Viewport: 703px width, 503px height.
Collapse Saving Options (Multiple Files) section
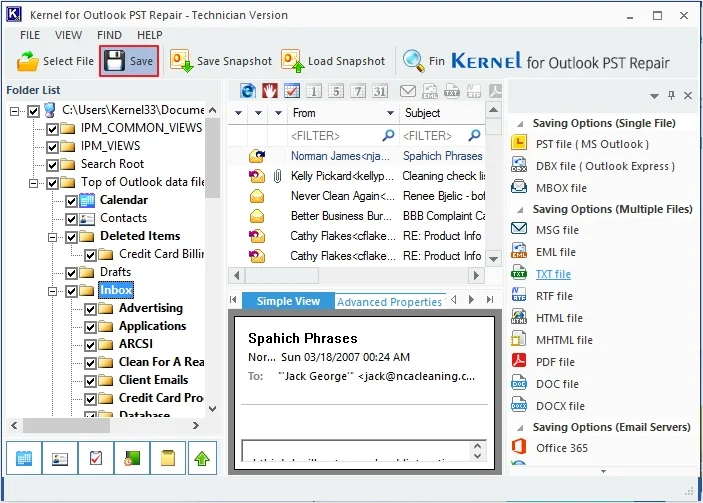point(520,210)
